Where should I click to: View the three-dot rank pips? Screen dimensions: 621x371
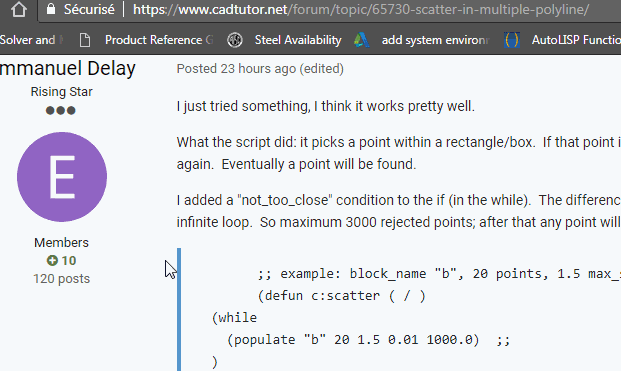(x=61, y=110)
